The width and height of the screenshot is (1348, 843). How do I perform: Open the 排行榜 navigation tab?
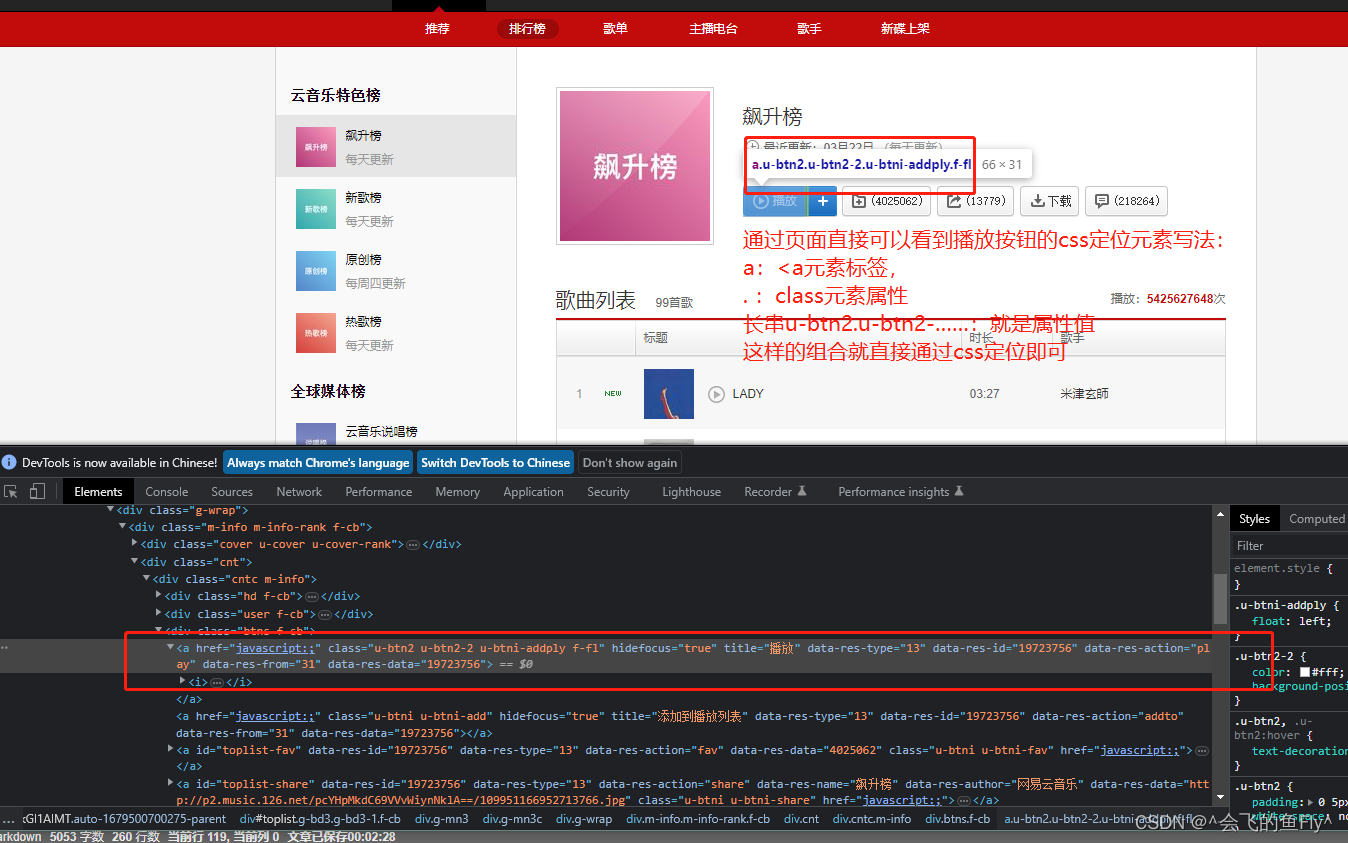pyautogui.click(x=527, y=28)
